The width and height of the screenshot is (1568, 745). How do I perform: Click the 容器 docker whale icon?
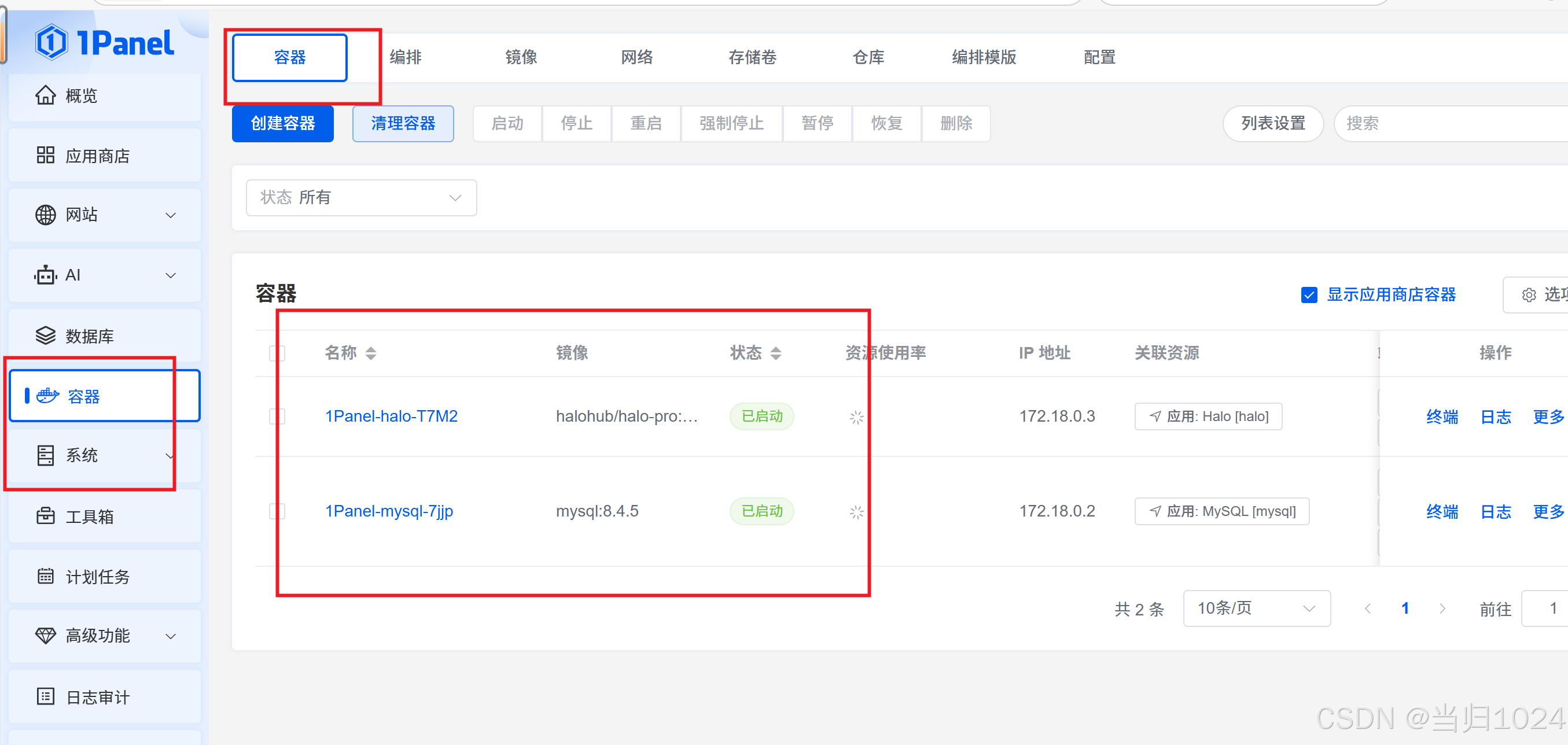tap(47, 396)
